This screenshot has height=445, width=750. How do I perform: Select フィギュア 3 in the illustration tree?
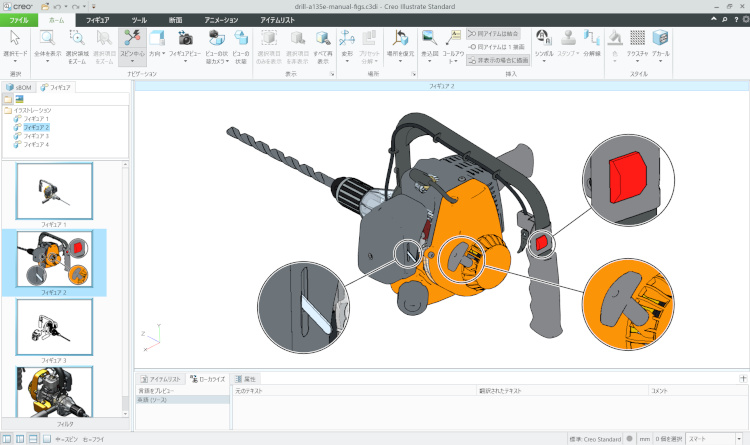point(36,136)
